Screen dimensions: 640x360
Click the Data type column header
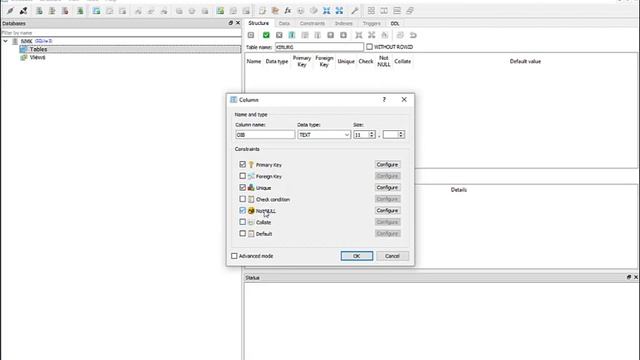pos(277,61)
